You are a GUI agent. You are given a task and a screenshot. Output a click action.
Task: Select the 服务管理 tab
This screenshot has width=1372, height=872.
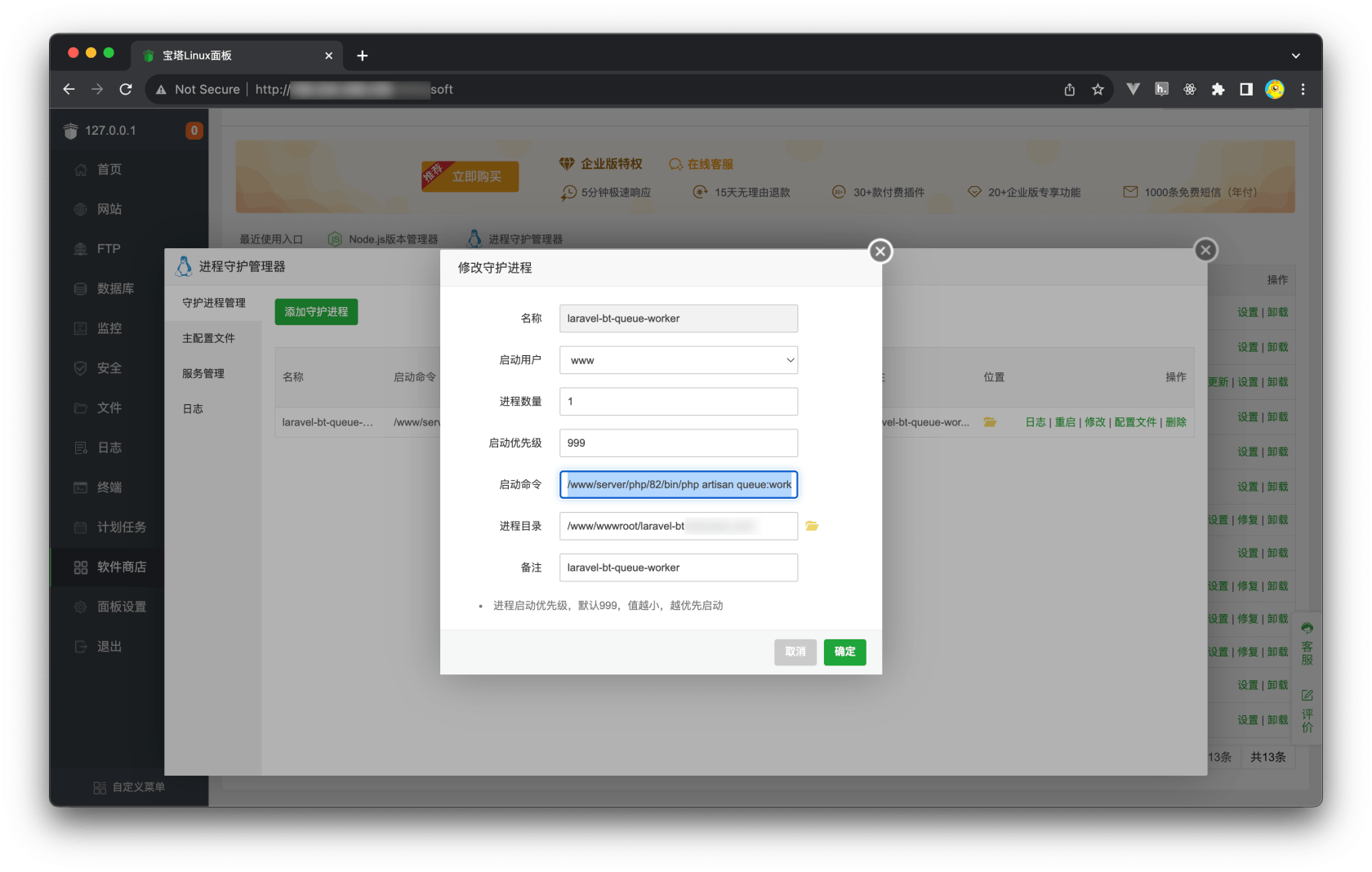[213, 374]
